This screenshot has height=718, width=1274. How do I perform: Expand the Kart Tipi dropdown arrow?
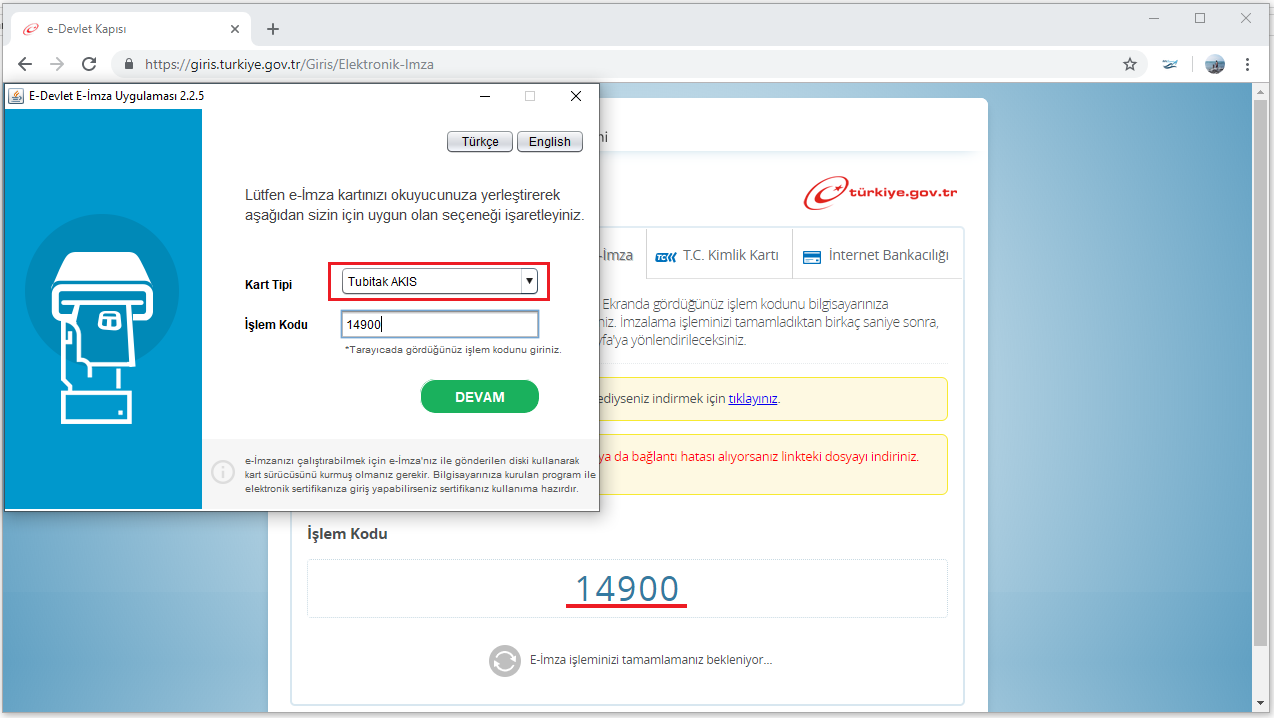[x=530, y=281]
